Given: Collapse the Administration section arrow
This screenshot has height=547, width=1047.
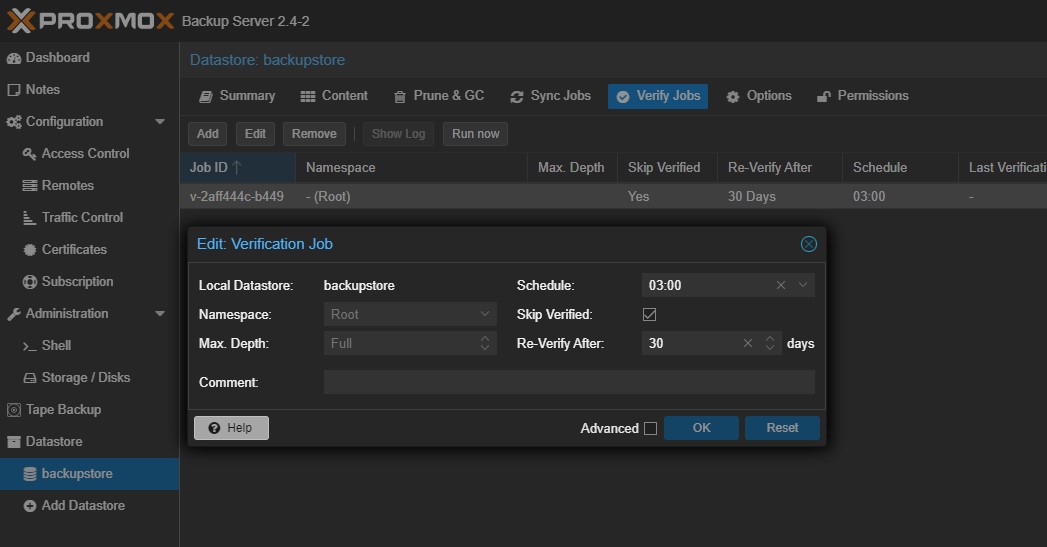Looking at the screenshot, I should coord(160,314).
